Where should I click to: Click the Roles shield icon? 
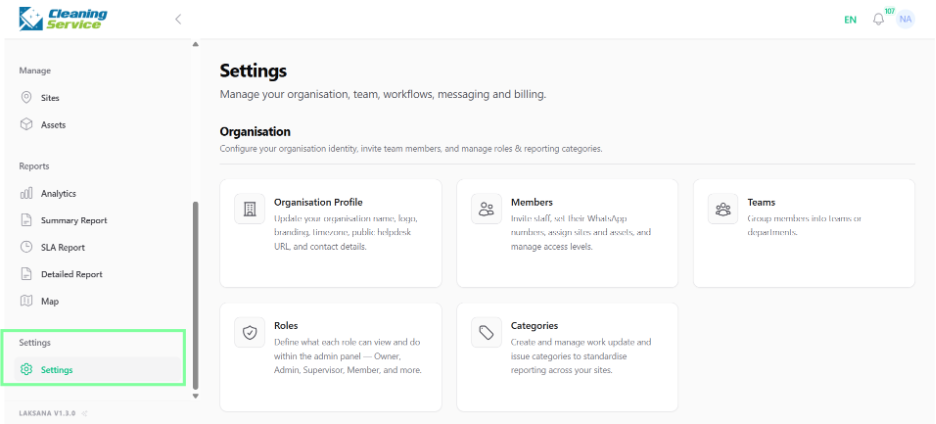tap(250, 332)
